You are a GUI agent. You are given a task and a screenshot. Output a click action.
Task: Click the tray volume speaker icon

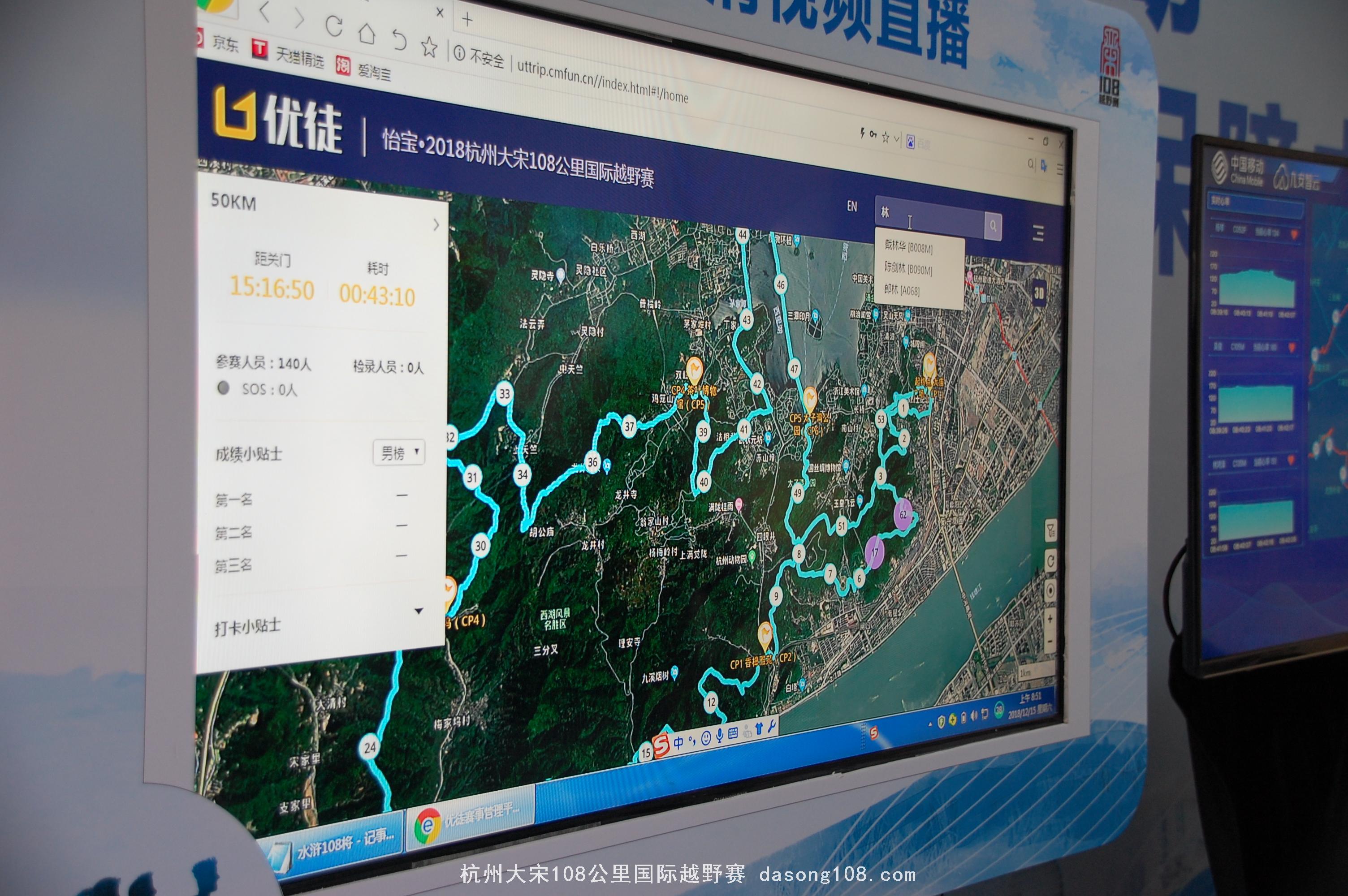click(974, 716)
